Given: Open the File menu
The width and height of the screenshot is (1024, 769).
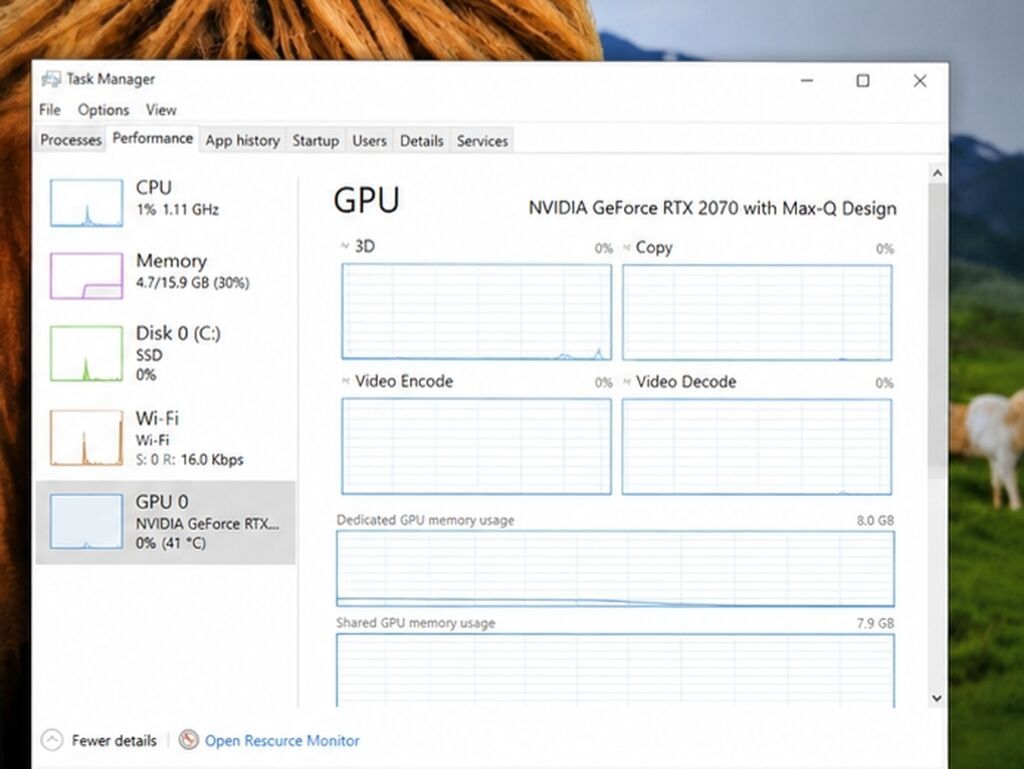Looking at the screenshot, I should coord(50,110).
